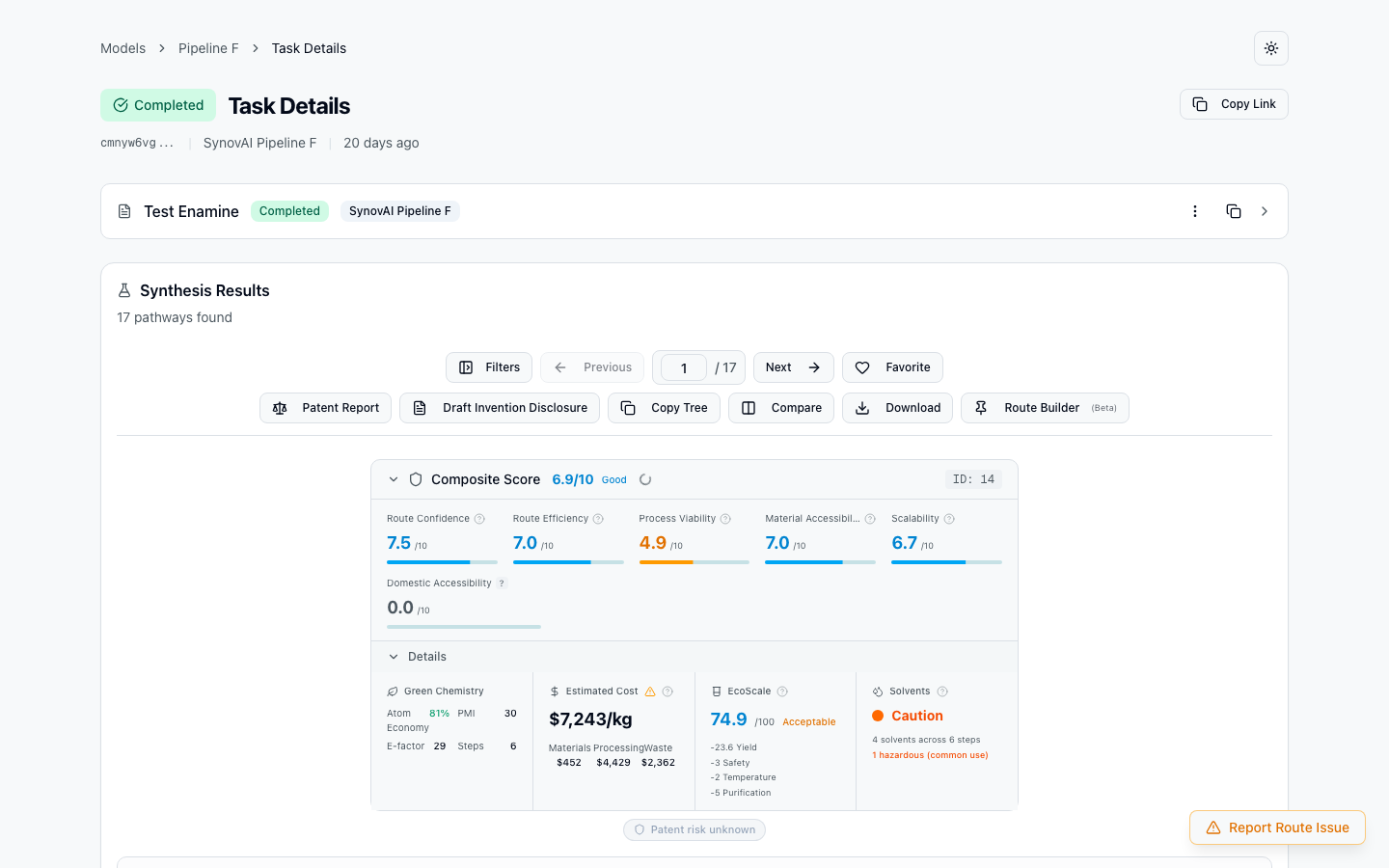Click the Route Confidence progress bar
Screen dimensions: 1389x868
point(442,562)
